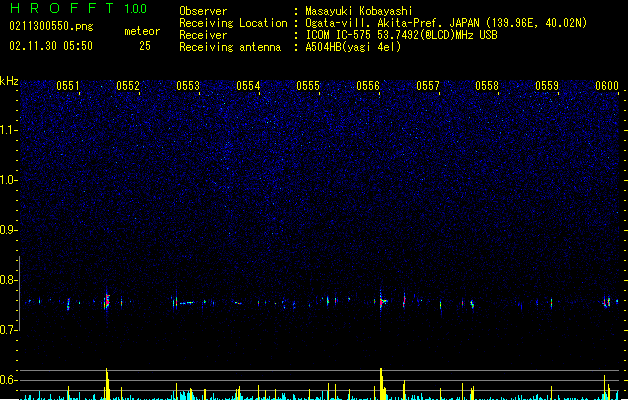Screen dimensions: 629x400
Task: Click the 0553 time marker
Action: click(x=188, y=86)
